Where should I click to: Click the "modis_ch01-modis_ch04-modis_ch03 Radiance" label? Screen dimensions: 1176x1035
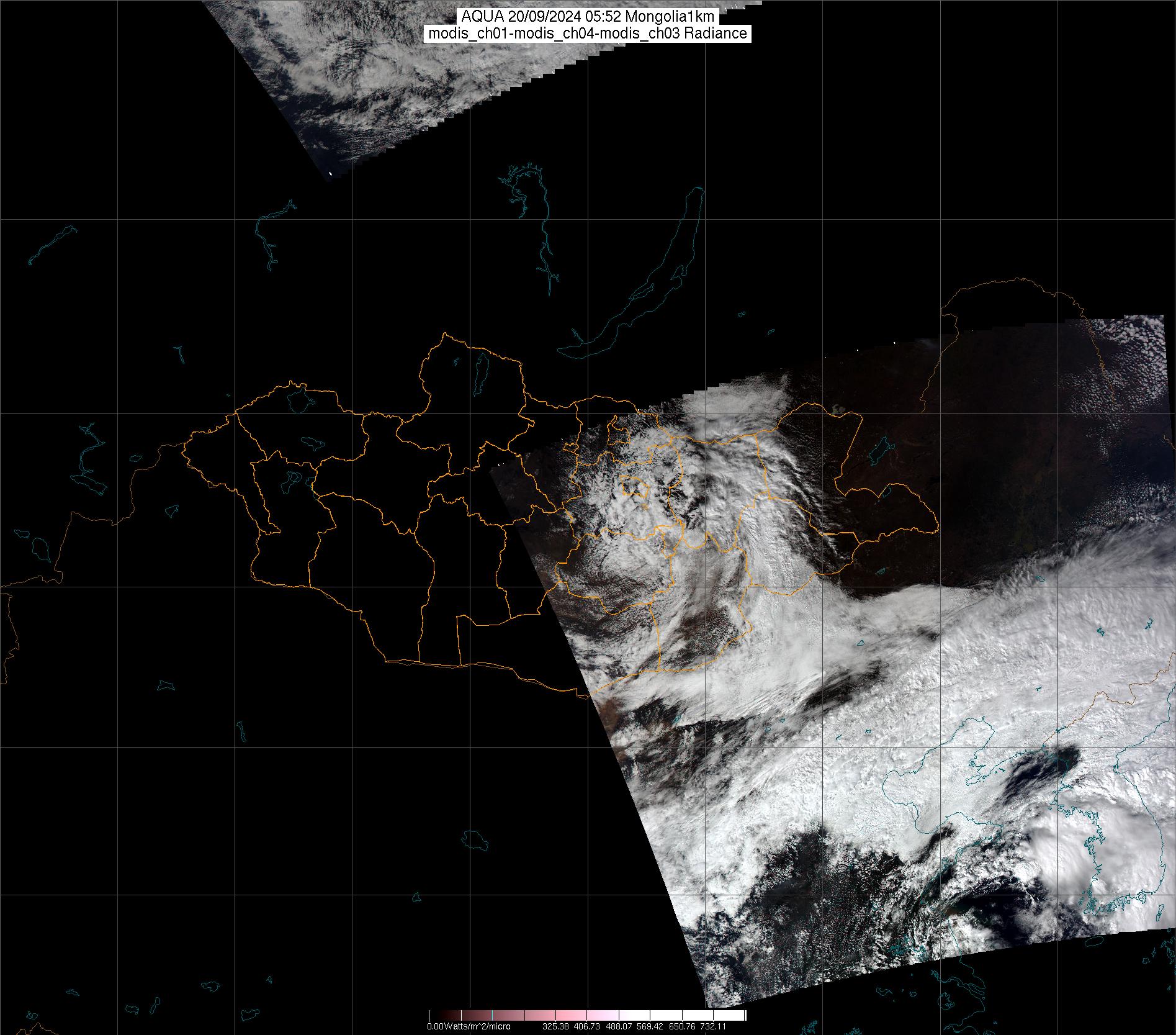tap(588, 34)
